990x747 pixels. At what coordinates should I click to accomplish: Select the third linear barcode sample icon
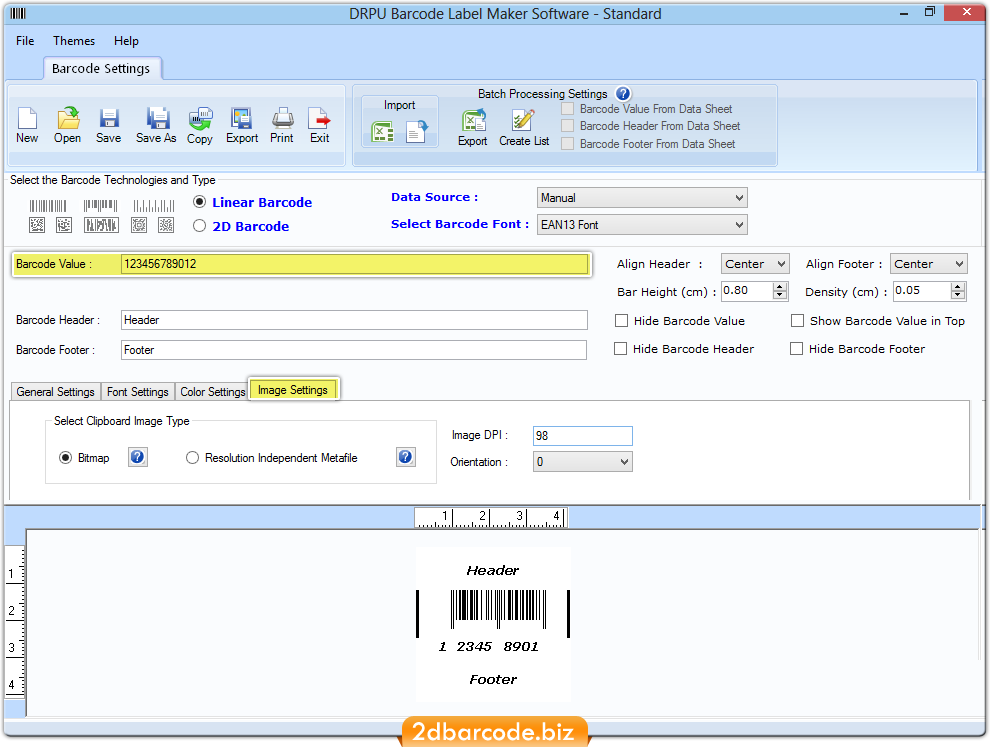pyautogui.click(x=153, y=206)
